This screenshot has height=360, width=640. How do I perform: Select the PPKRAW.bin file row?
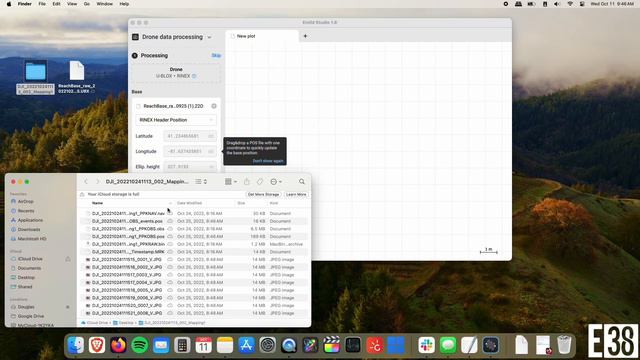click(194, 244)
